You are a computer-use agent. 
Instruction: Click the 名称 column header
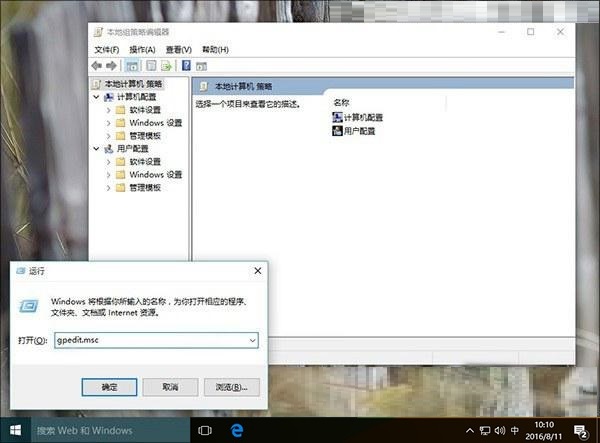tap(341, 103)
